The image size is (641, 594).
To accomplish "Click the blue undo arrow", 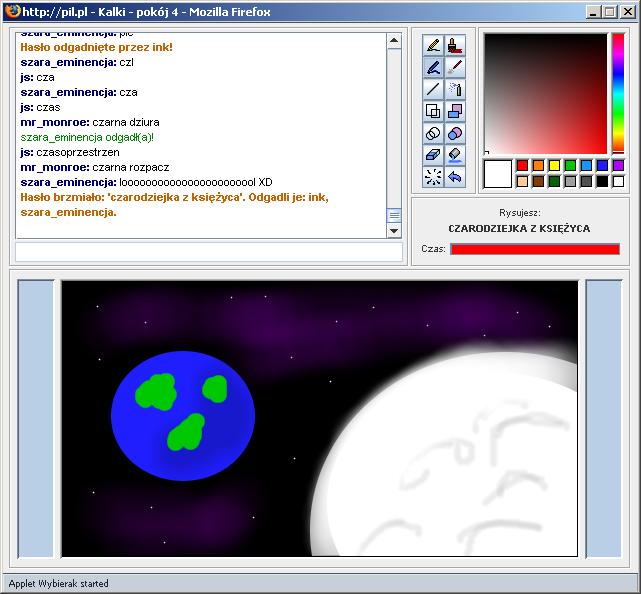I will click(455, 177).
